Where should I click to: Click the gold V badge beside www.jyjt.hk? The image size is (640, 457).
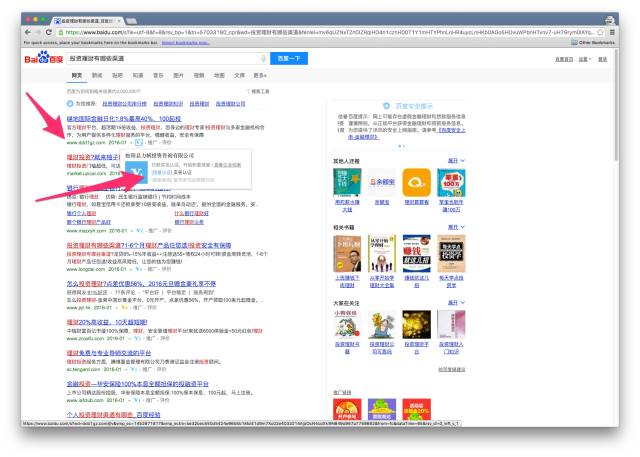124,308
